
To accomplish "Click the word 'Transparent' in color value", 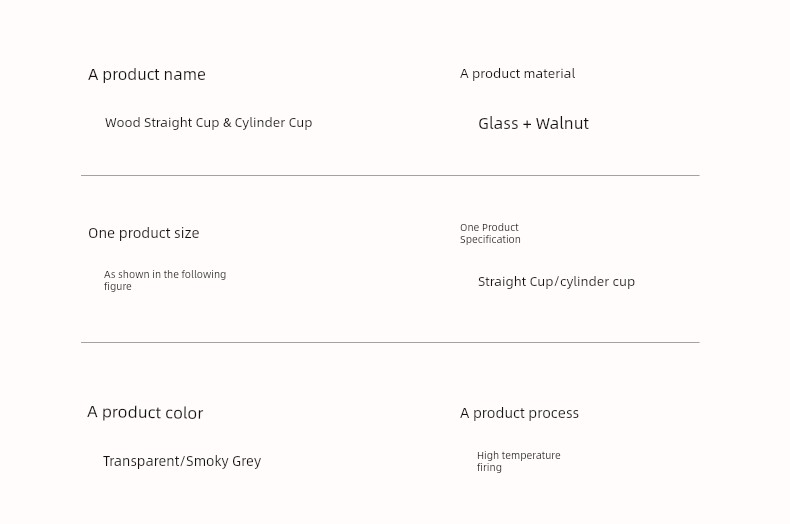I will point(142,461).
